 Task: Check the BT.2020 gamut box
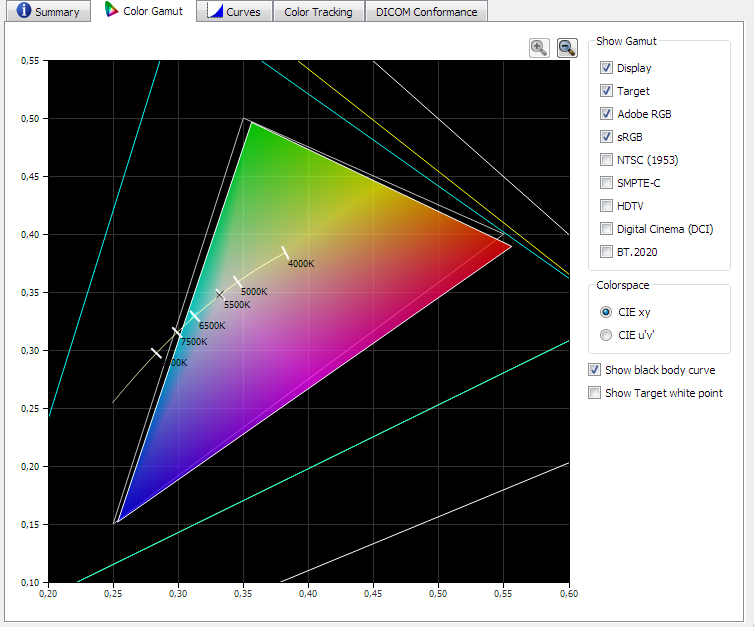pos(606,252)
